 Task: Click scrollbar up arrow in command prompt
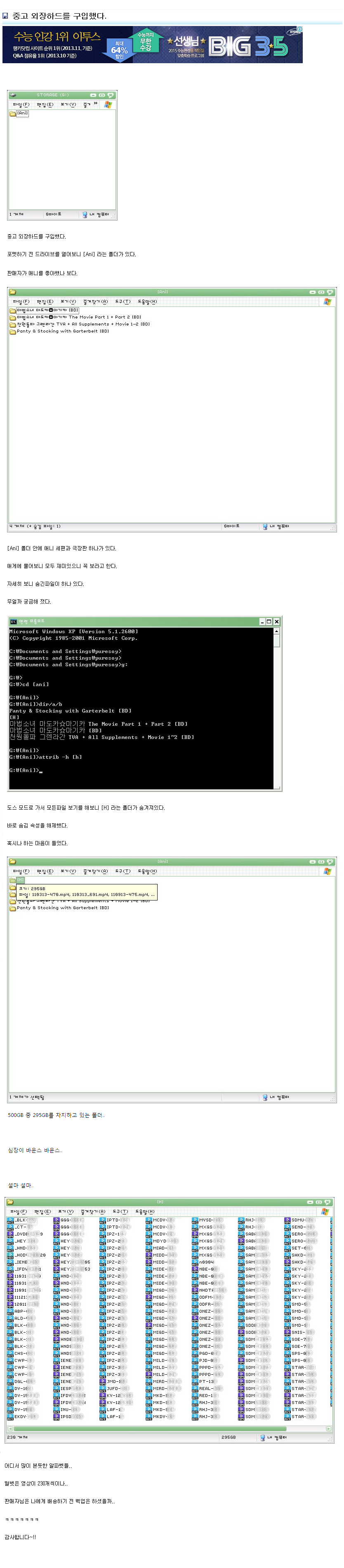[x=276, y=632]
